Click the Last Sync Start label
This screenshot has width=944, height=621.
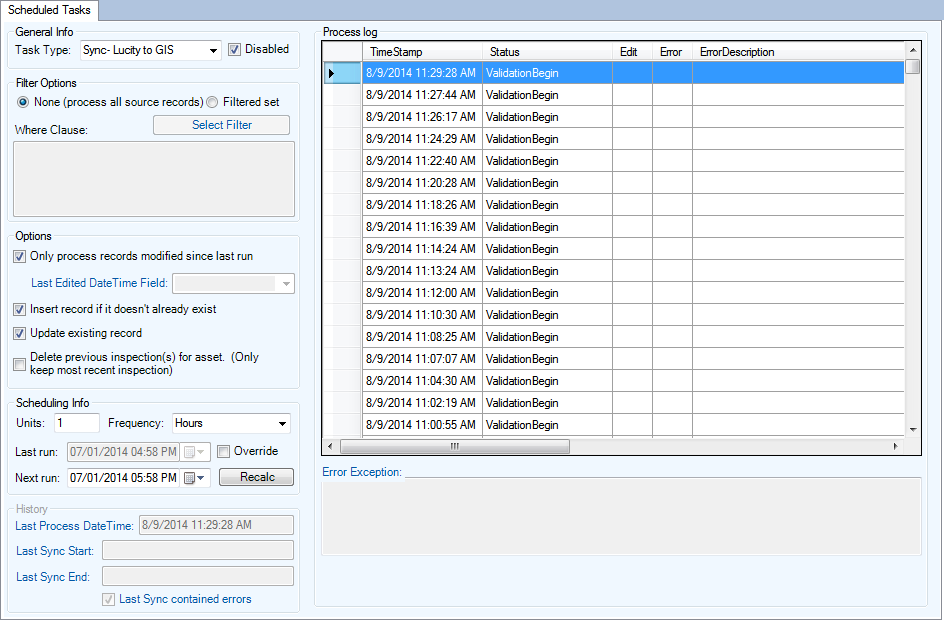coord(55,552)
